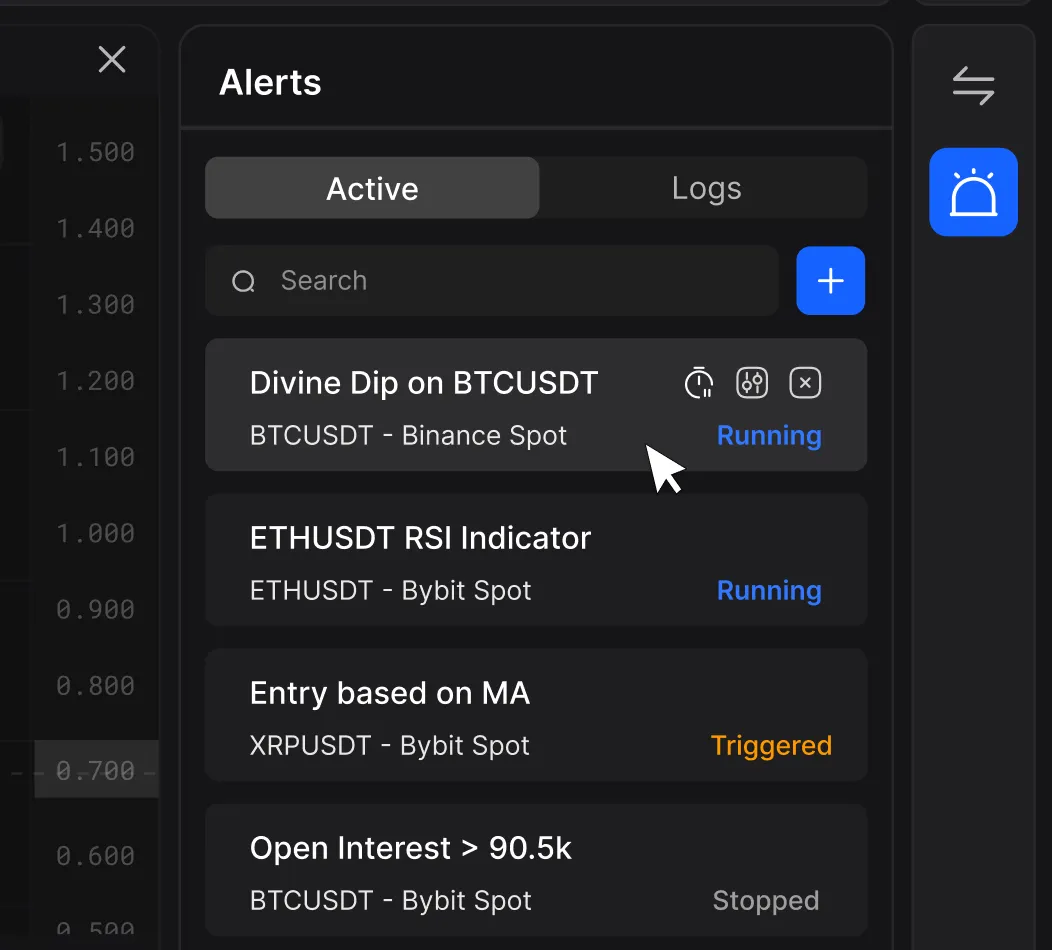
Task: Expand the Open Interest > 90.5k alert
Action: [x=410, y=848]
